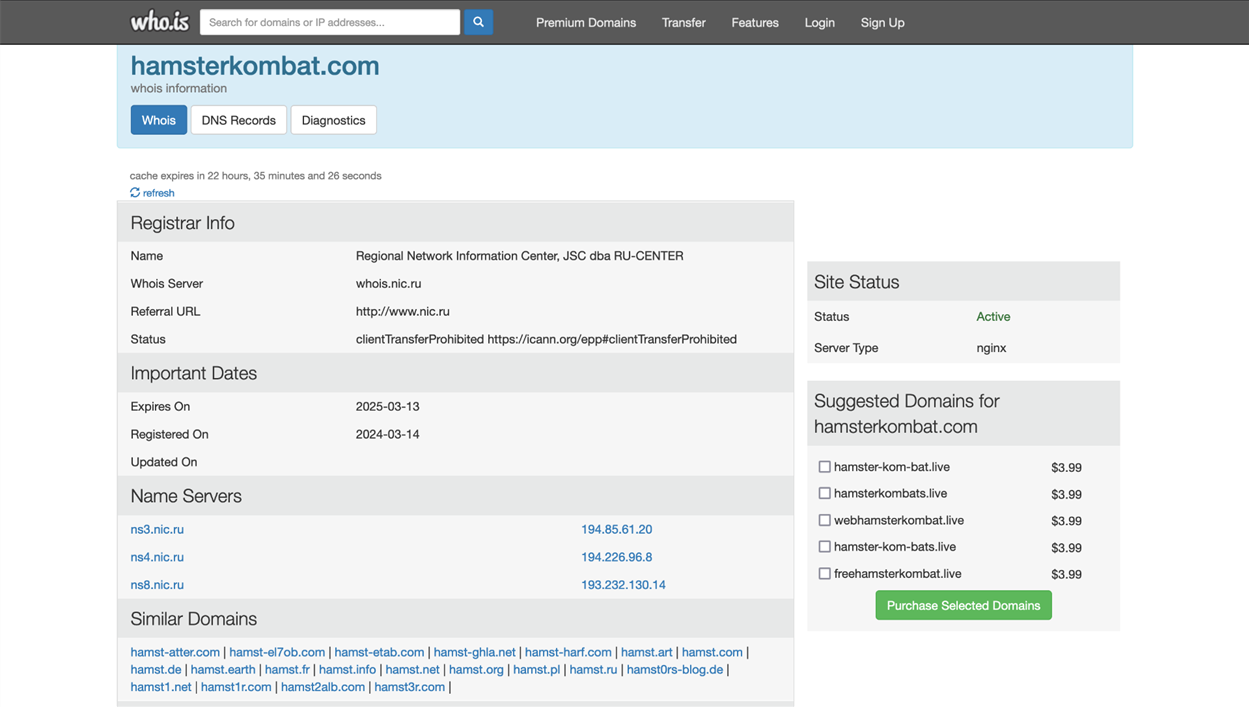Click the clientTransferProhibited status text

point(546,340)
